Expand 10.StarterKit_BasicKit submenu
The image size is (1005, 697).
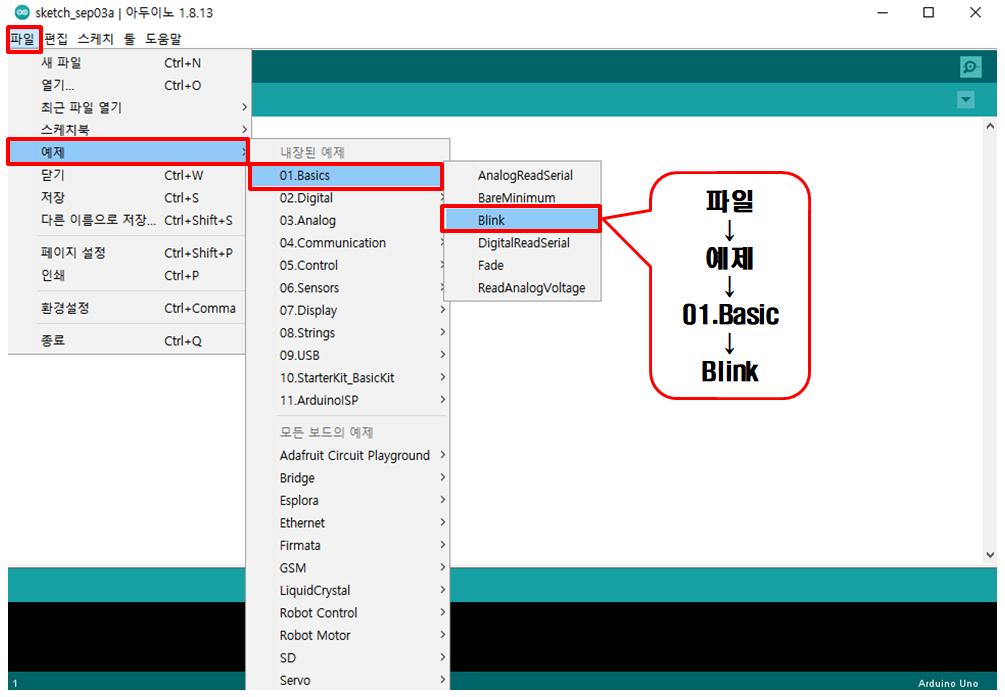click(x=348, y=378)
